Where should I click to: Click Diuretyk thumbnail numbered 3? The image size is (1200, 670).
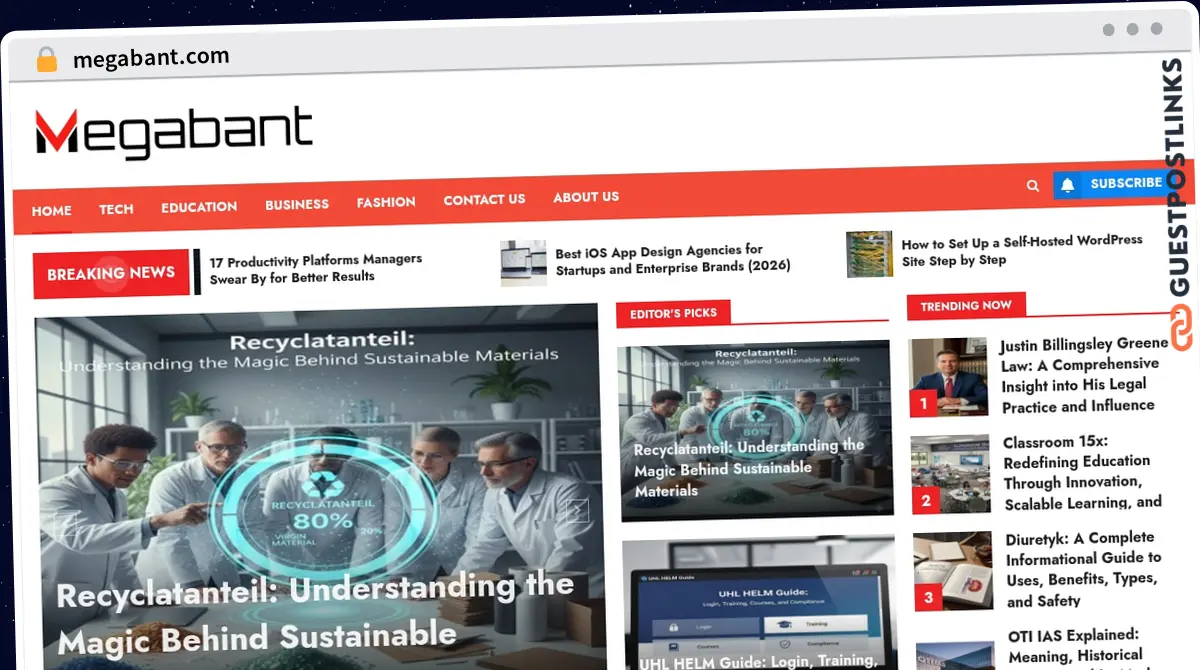953,571
